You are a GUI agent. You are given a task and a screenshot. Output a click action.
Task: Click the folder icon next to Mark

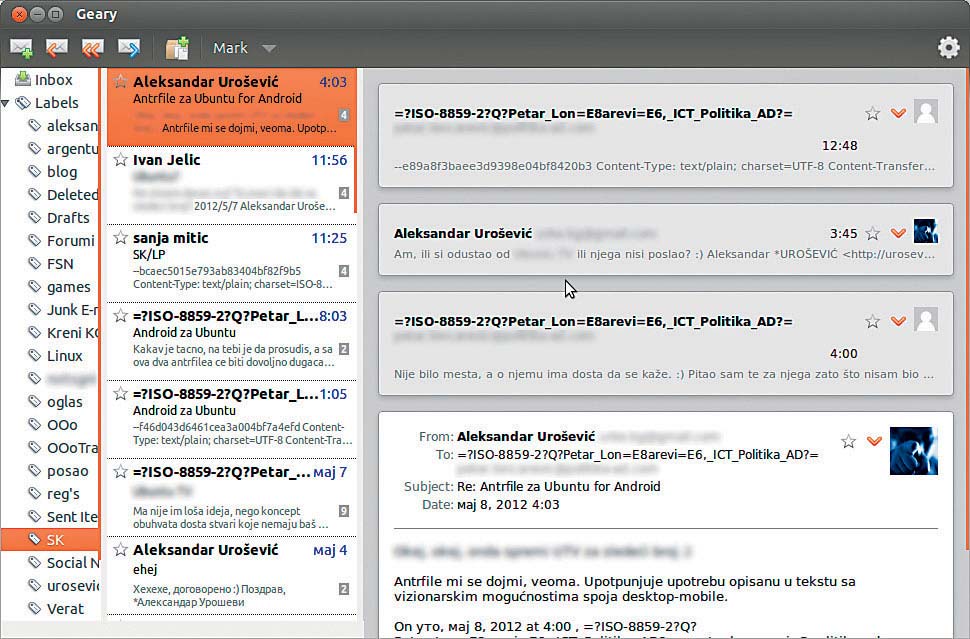click(177, 48)
